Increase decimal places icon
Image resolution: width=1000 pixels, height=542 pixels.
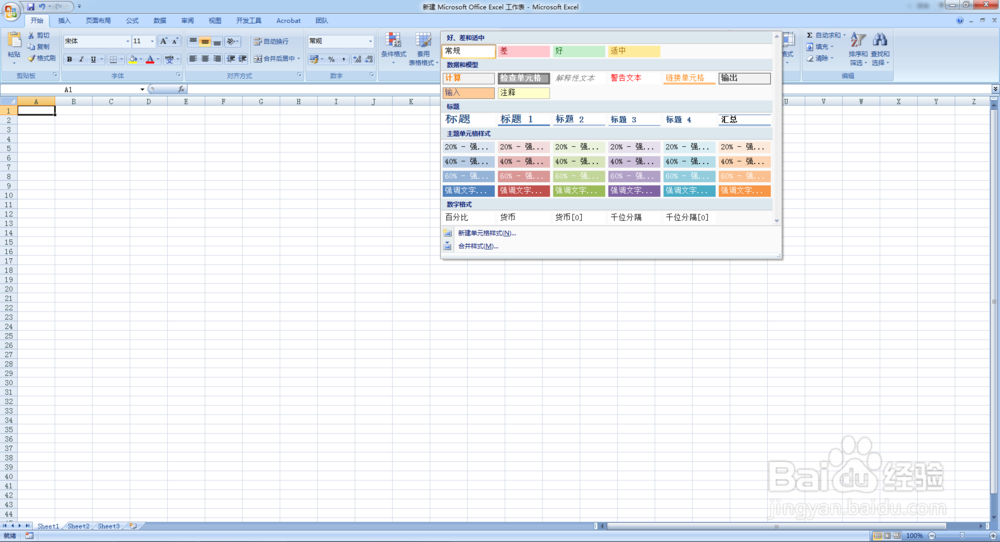pos(357,59)
